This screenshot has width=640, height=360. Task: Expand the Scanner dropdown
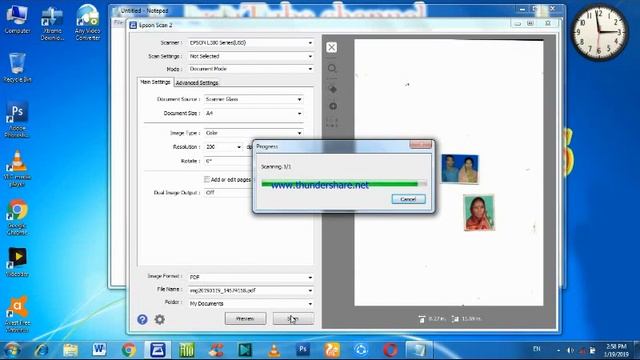[251, 42]
